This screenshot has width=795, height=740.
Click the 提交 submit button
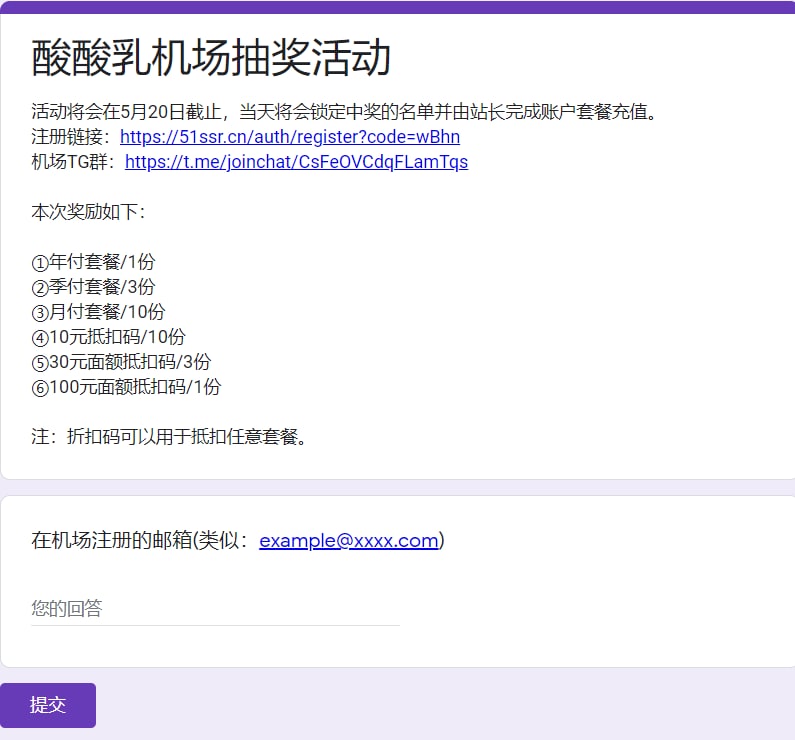tap(48, 705)
